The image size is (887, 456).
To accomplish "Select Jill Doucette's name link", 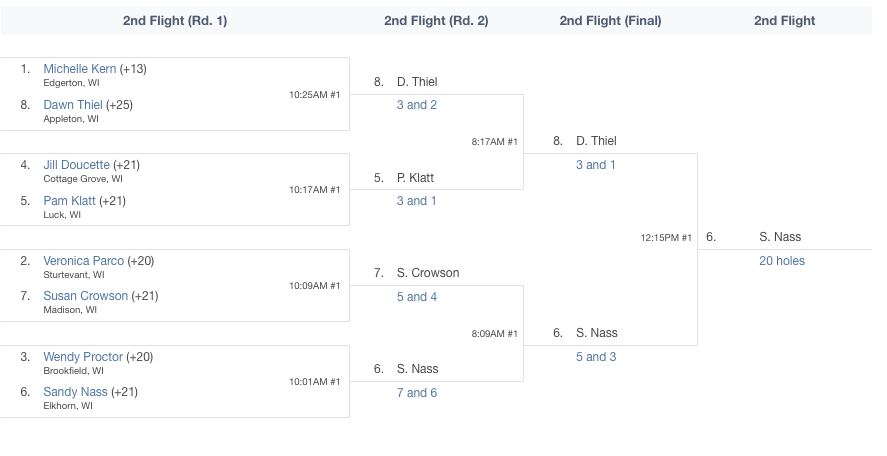I will [x=76, y=165].
